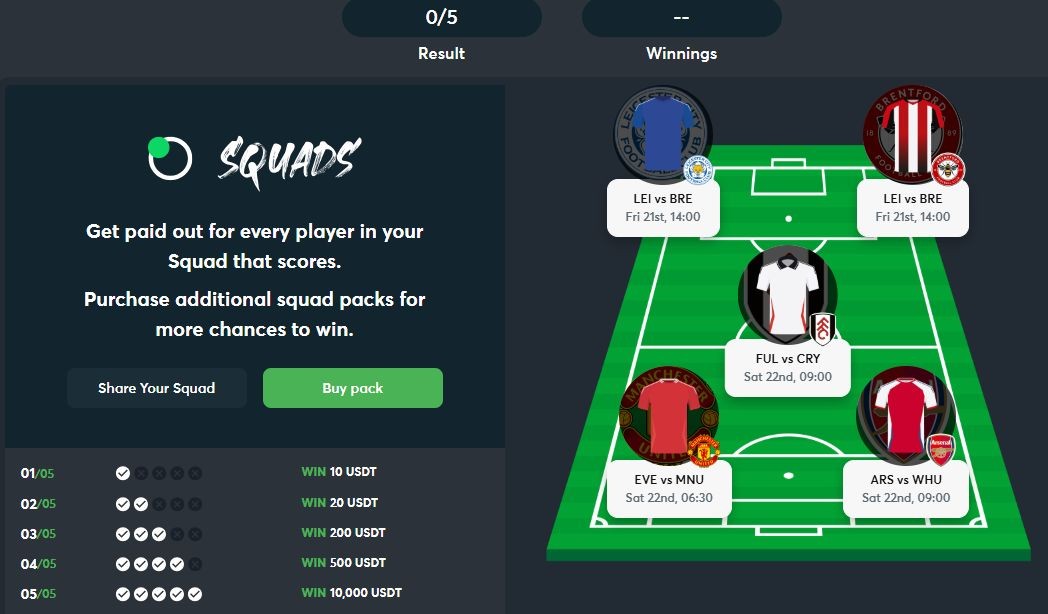Screen dimensions: 1048x614
Task: Click the Arsenal crest badge
Action: pyautogui.click(x=940, y=450)
